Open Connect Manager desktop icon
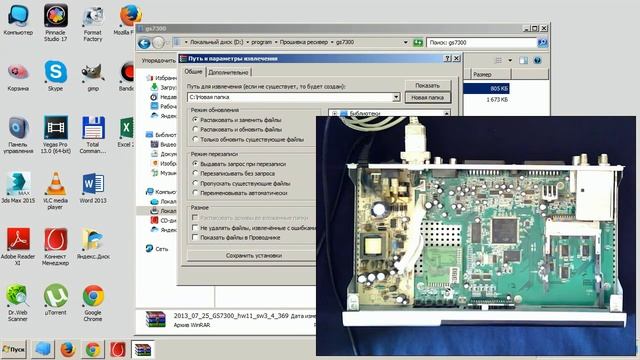 click(x=56, y=247)
